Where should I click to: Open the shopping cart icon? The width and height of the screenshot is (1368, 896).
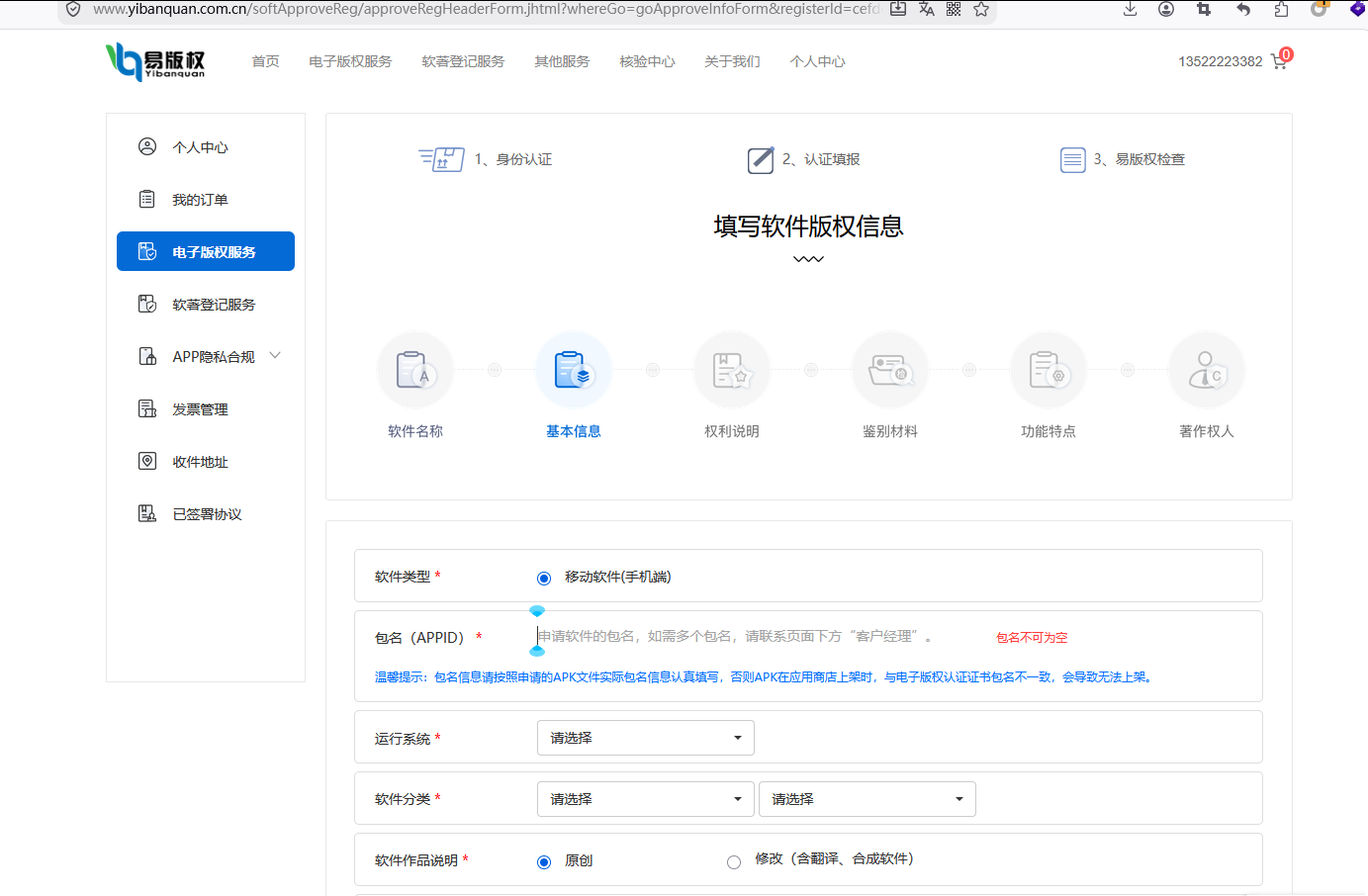click(x=1279, y=61)
